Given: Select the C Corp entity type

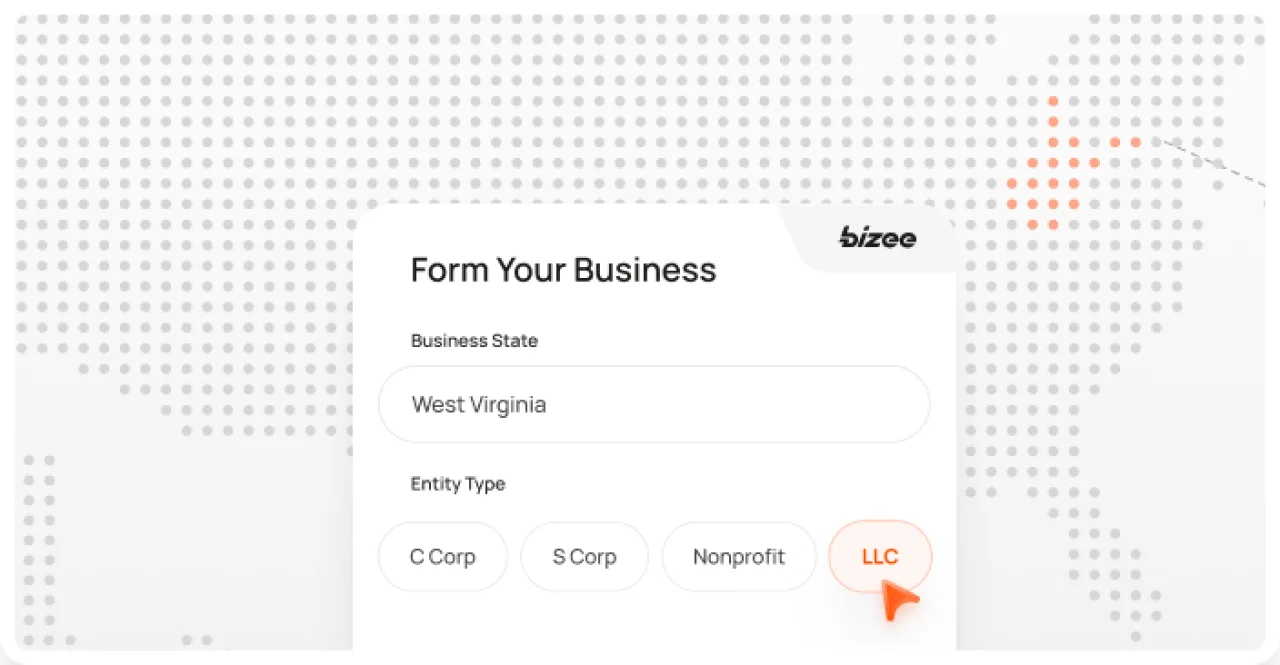Looking at the screenshot, I should (x=442, y=557).
